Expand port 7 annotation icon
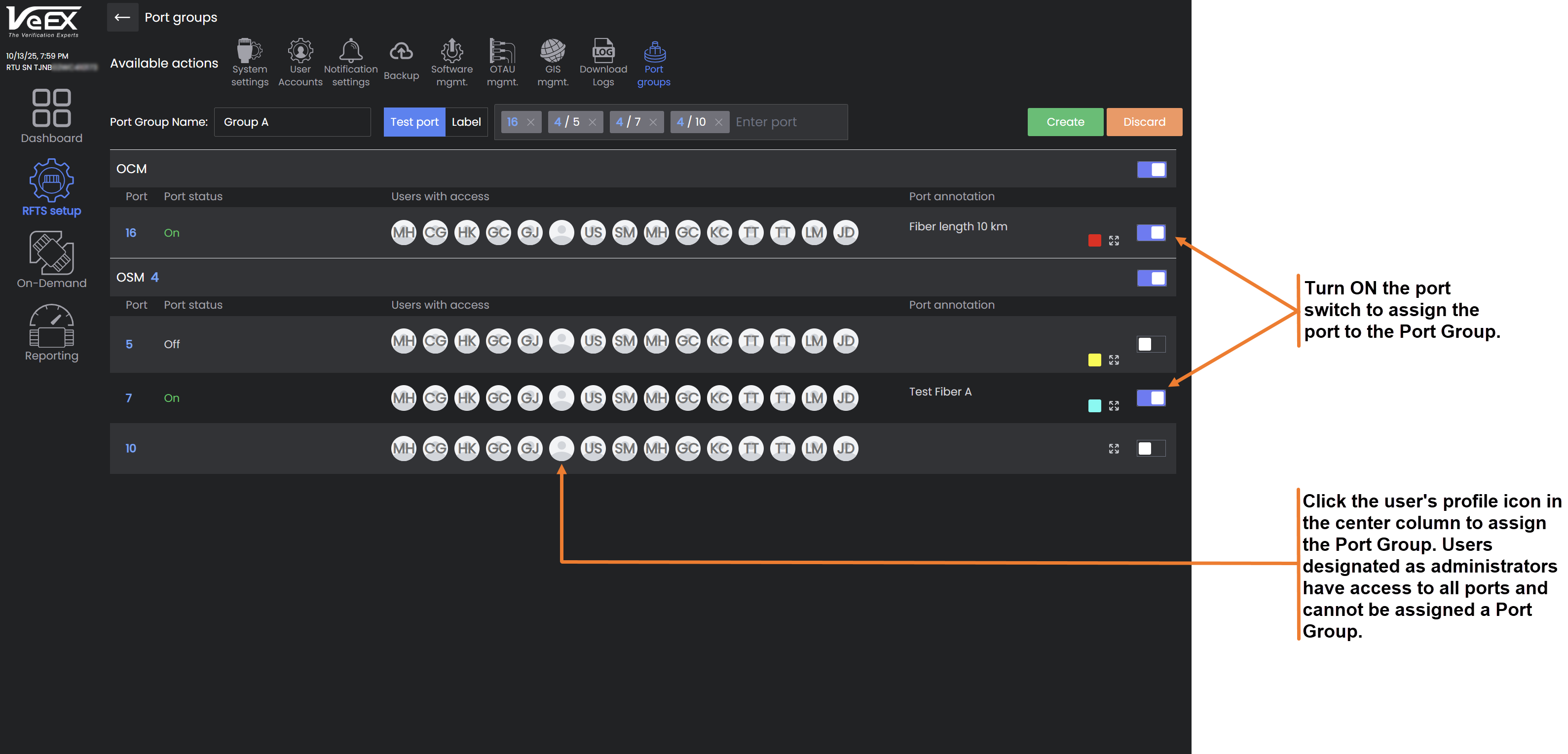This screenshot has width=1568, height=754. (x=1113, y=405)
